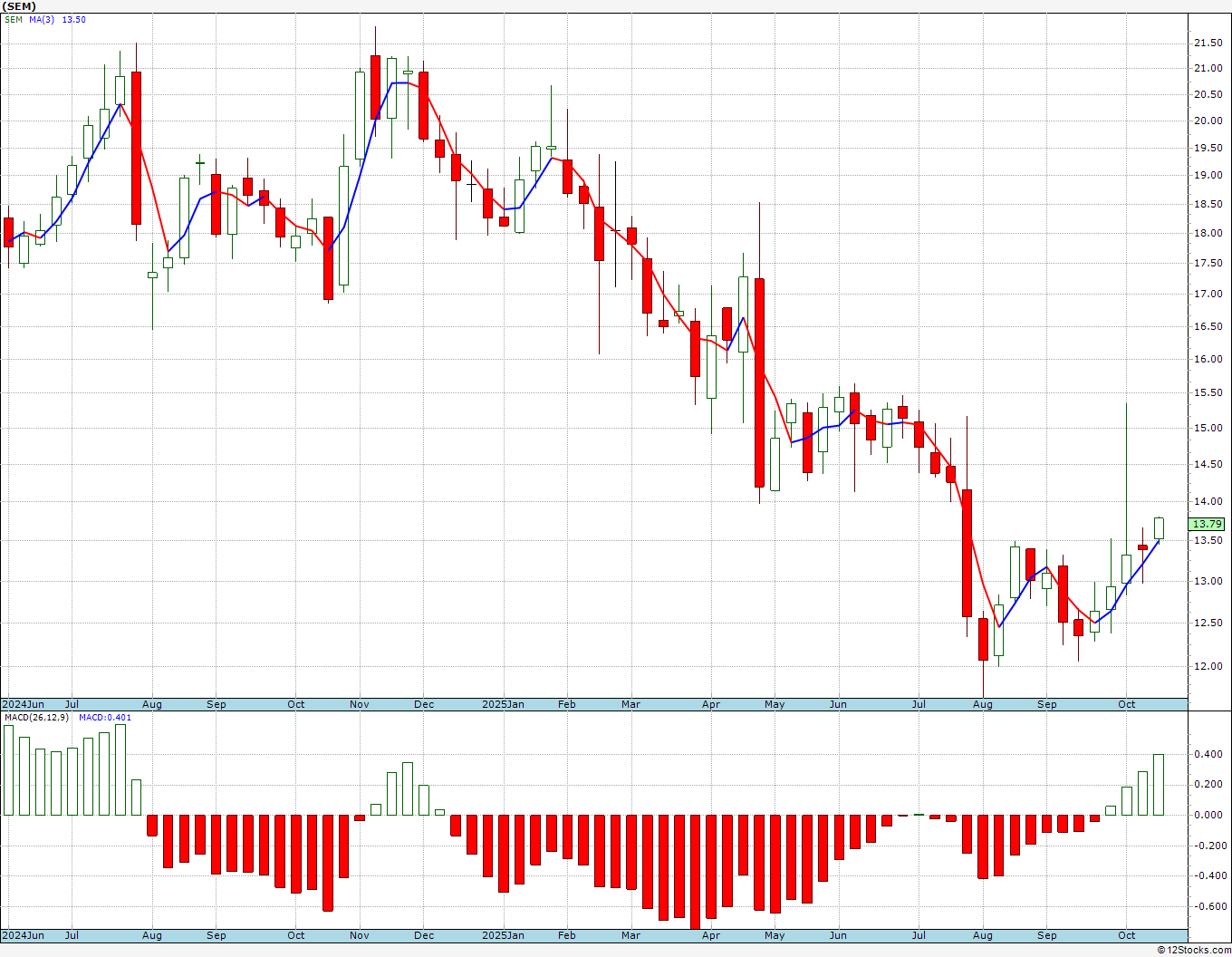Click Dec on the MACD panel time axis
The height and width of the screenshot is (957, 1232).
(424, 935)
